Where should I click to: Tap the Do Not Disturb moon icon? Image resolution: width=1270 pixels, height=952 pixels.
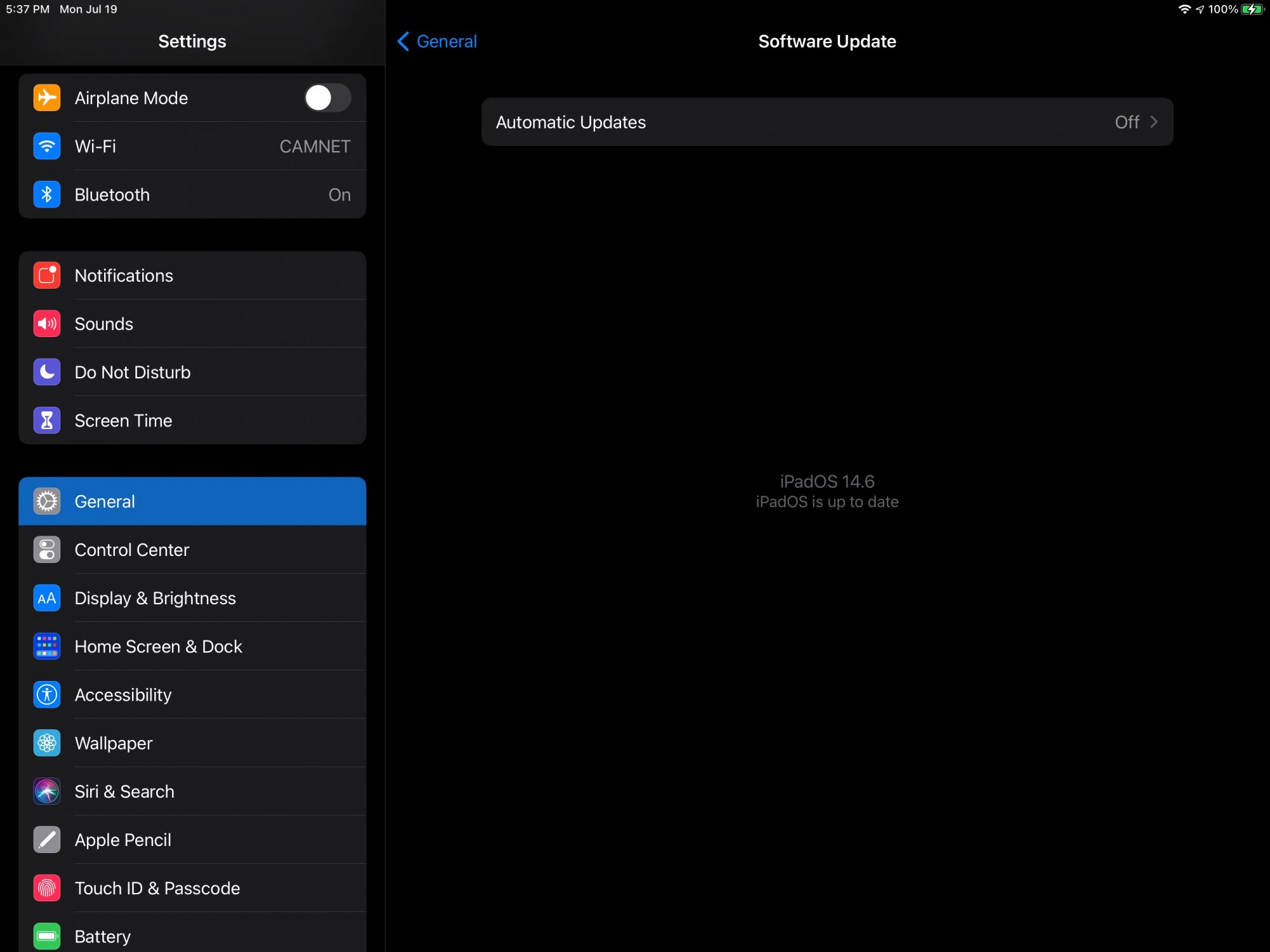(x=47, y=372)
